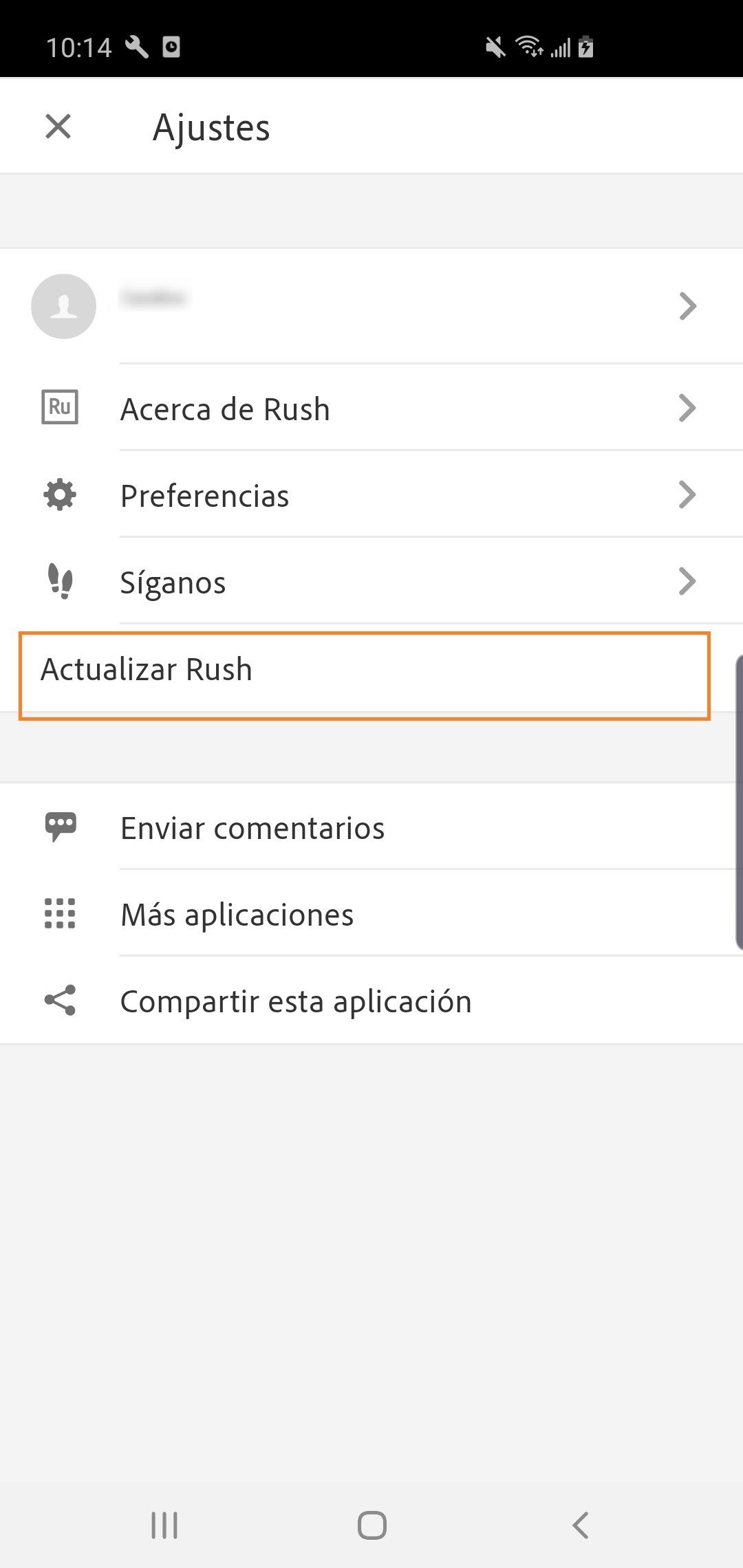Image resolution: width=743 pixels, height=1568 pixels.
Task: Select Compartir esta aplicación
Action: pos(295,1001)
